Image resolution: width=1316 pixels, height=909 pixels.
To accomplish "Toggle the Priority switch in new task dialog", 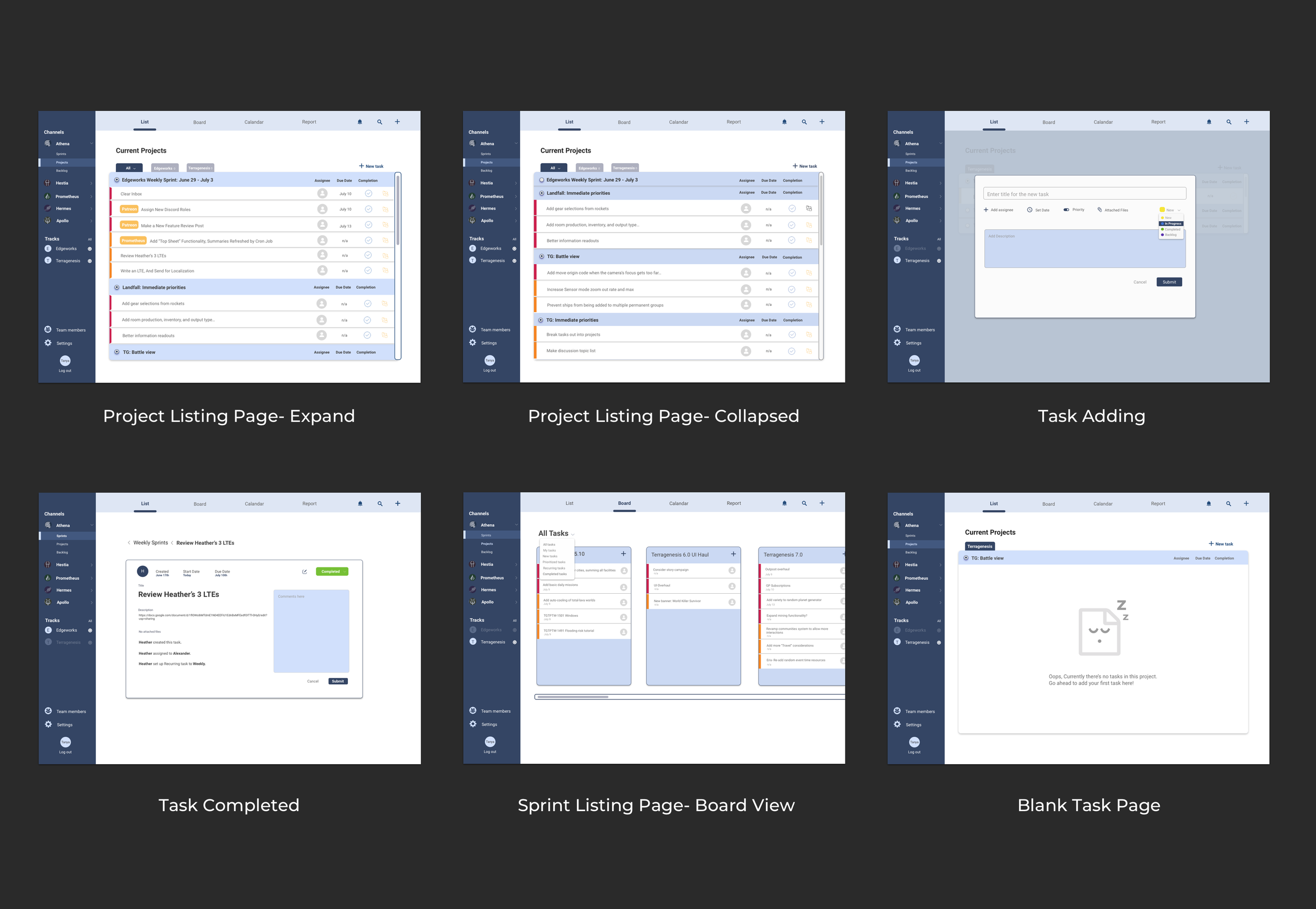I will coord(1066,209).
